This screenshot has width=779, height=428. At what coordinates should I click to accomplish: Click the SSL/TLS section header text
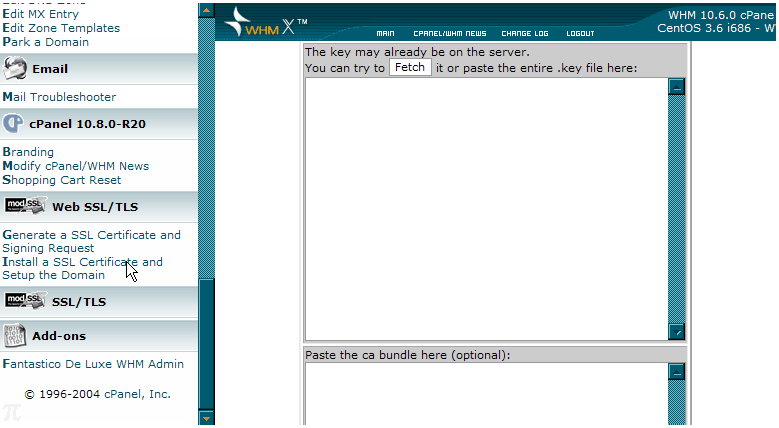[78, 302]
